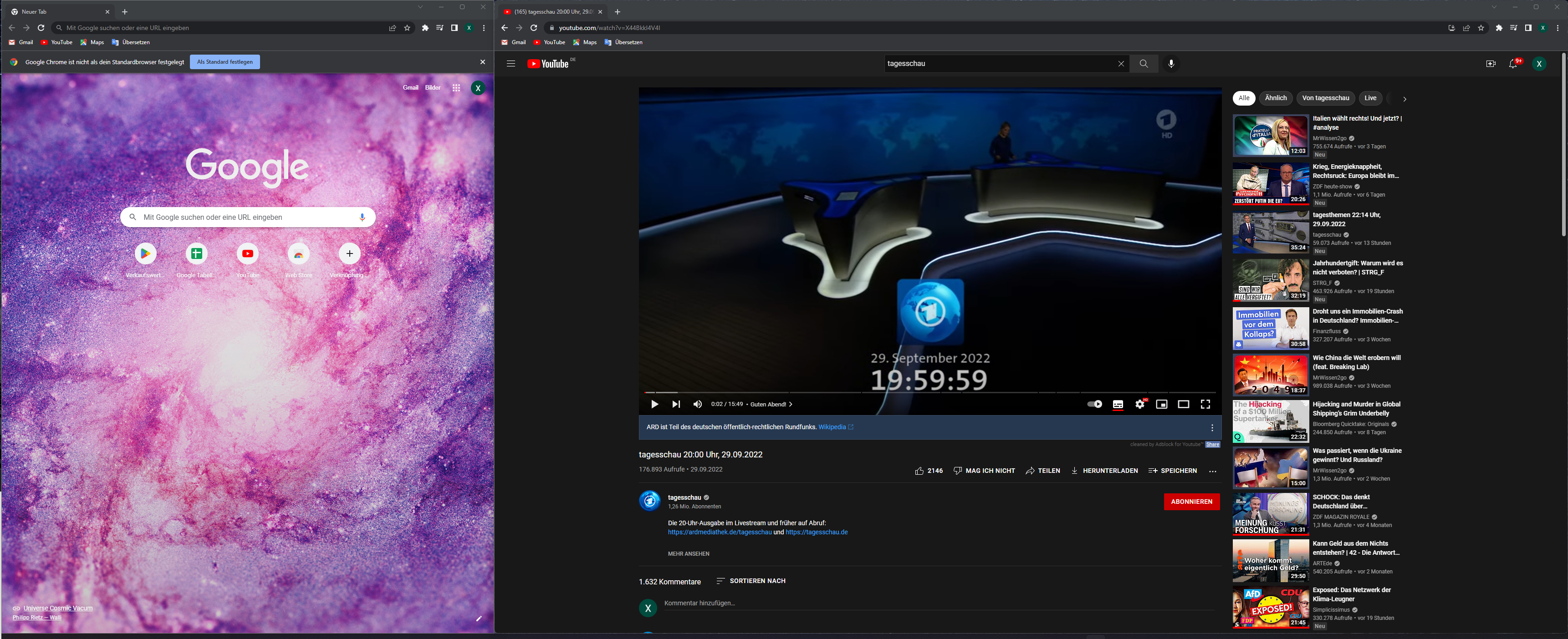
Task: Open the video settings gear
Action: pyautogui.click(x=1139, y=404)
